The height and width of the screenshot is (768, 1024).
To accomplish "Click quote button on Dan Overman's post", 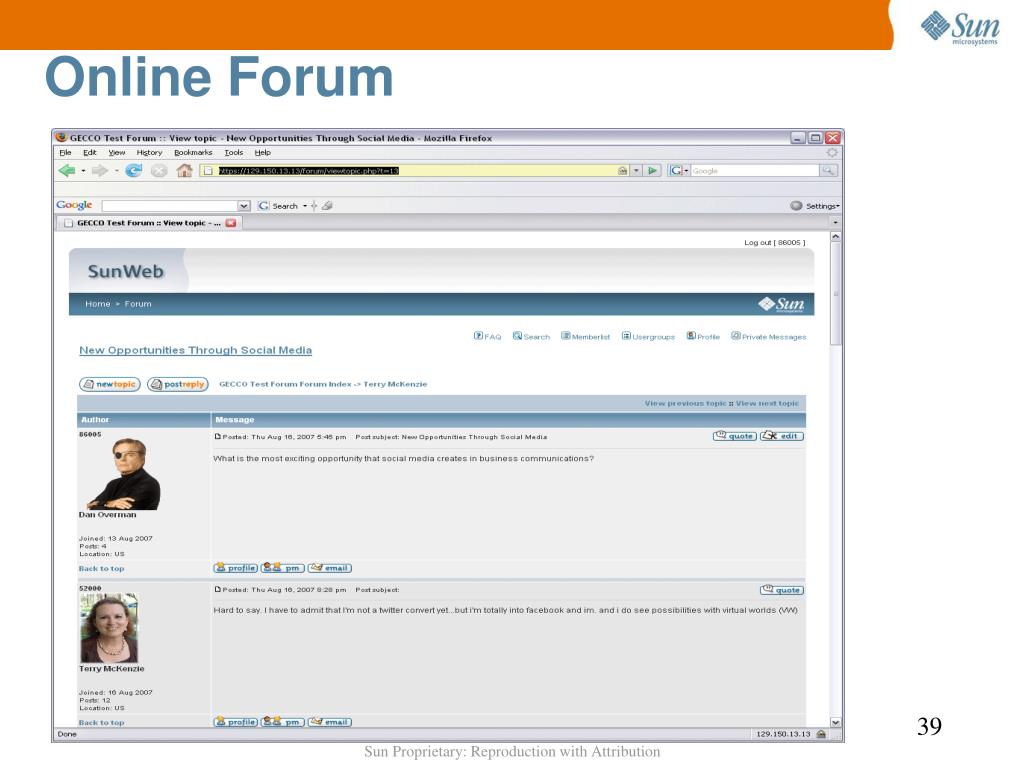I will (x=735, y=436).
